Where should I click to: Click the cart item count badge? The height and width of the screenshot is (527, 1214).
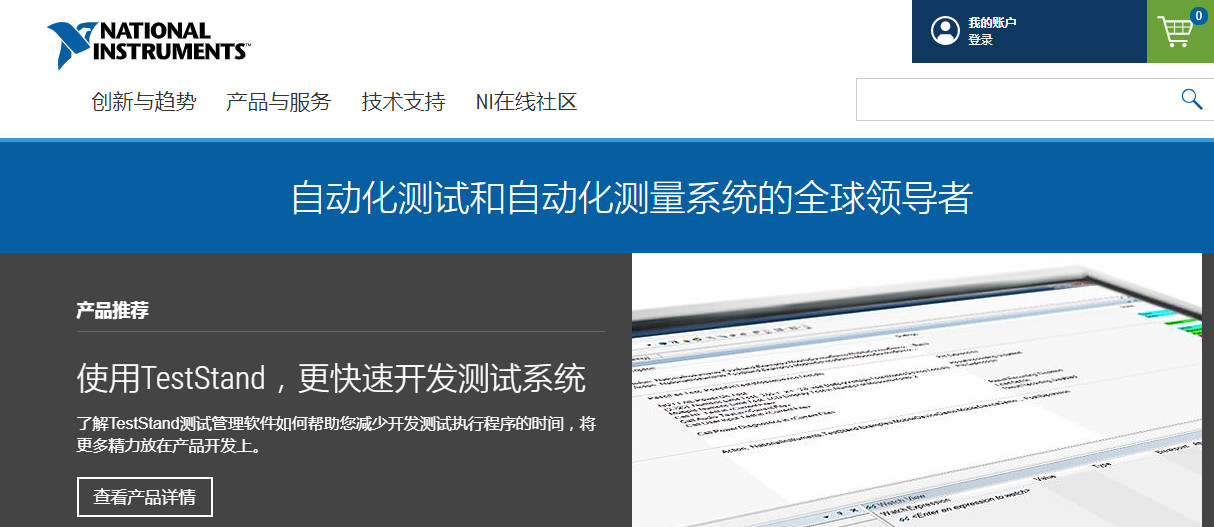point(1198,16)
